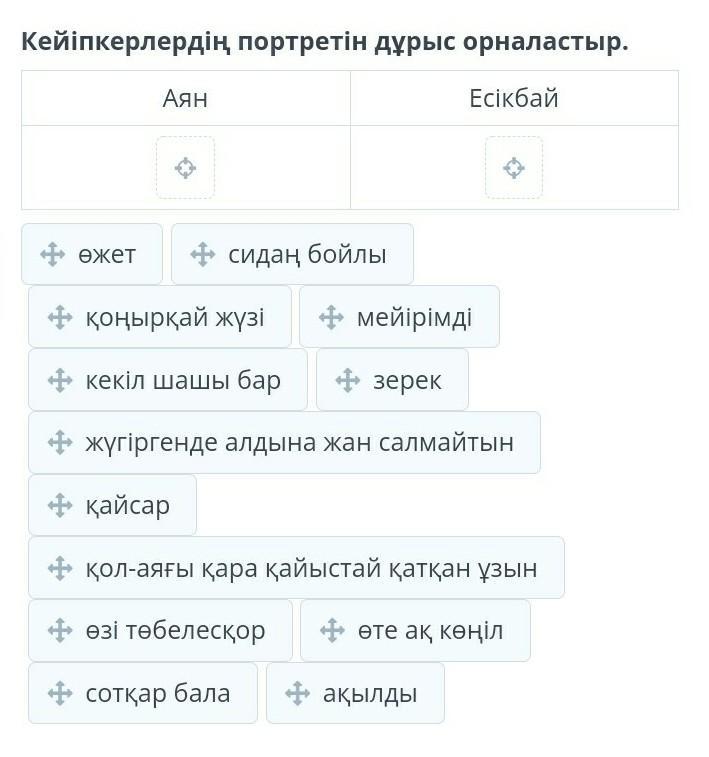Viewport: 709px width, 757px height.
Task: Select жүгіргенде алдына жан салмайтын chip
Action: (x=284, y=442)
